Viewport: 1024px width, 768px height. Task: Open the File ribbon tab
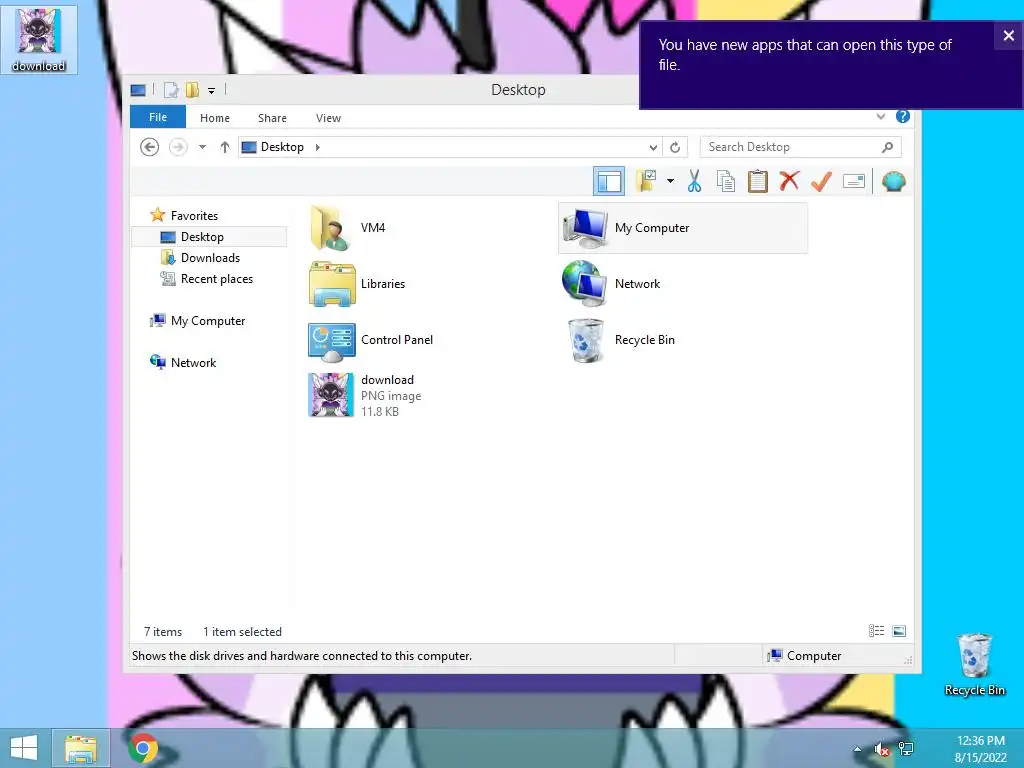(158, 117)
